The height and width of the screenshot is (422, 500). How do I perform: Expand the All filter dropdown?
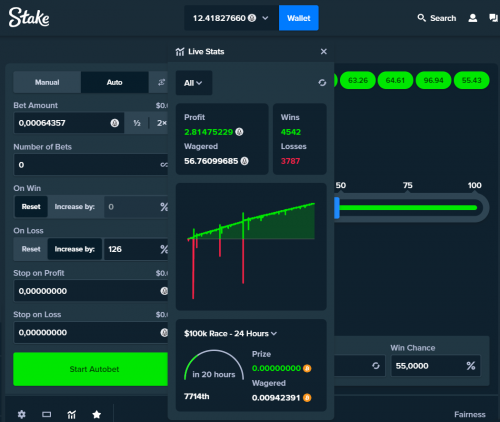194,83
